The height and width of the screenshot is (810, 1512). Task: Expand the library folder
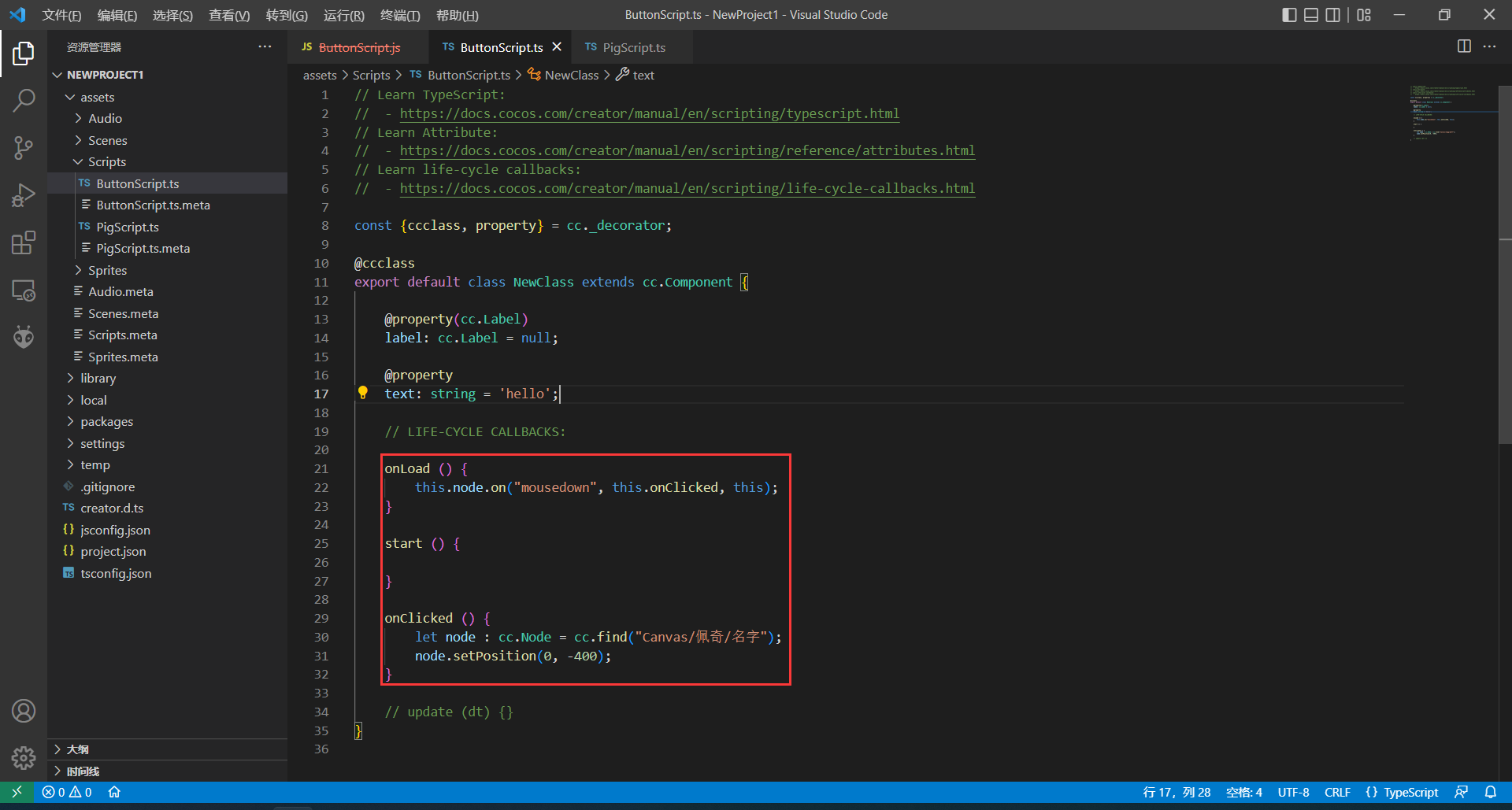tap(98, 378)
